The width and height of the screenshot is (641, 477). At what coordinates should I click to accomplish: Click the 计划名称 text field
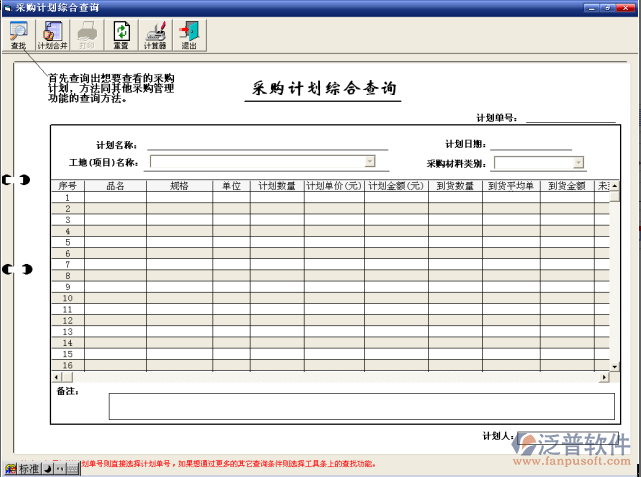(268, 144)
